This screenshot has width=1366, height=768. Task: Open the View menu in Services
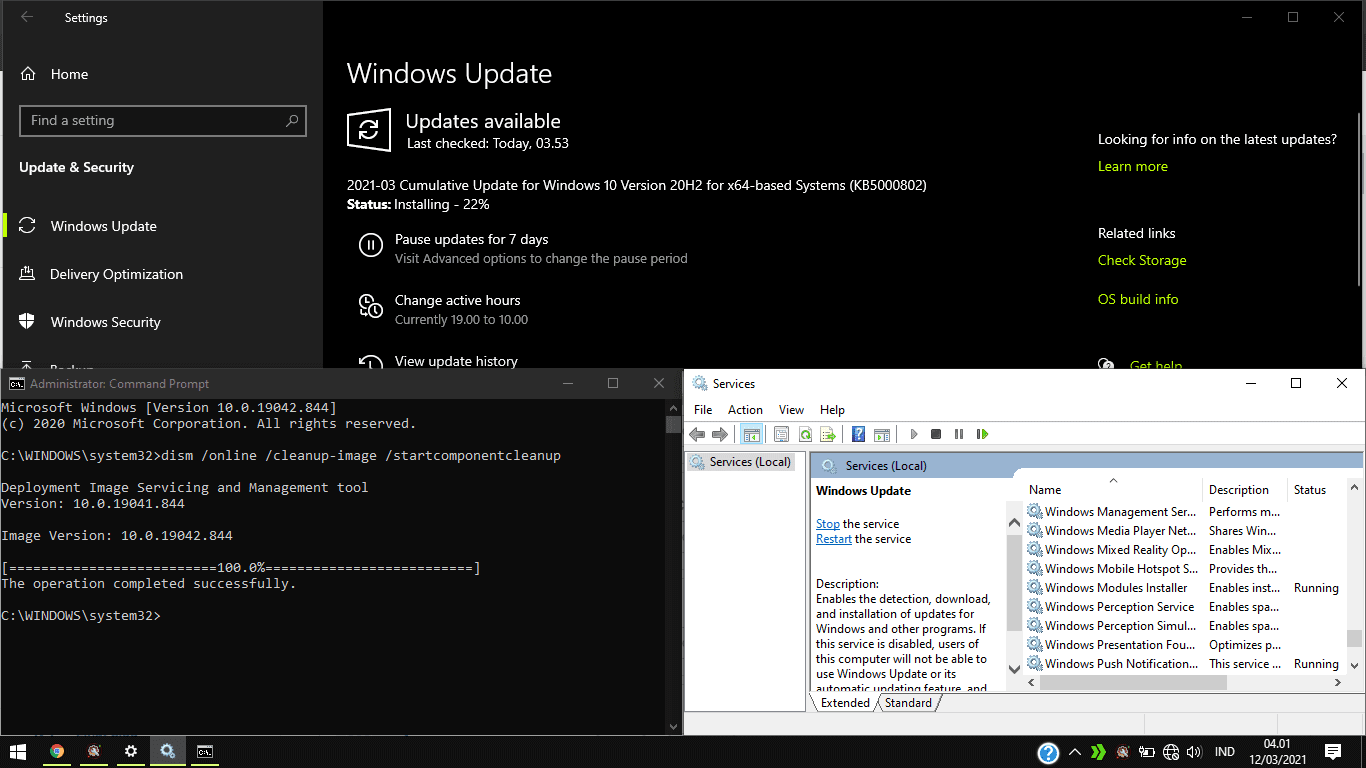point(791,410)
